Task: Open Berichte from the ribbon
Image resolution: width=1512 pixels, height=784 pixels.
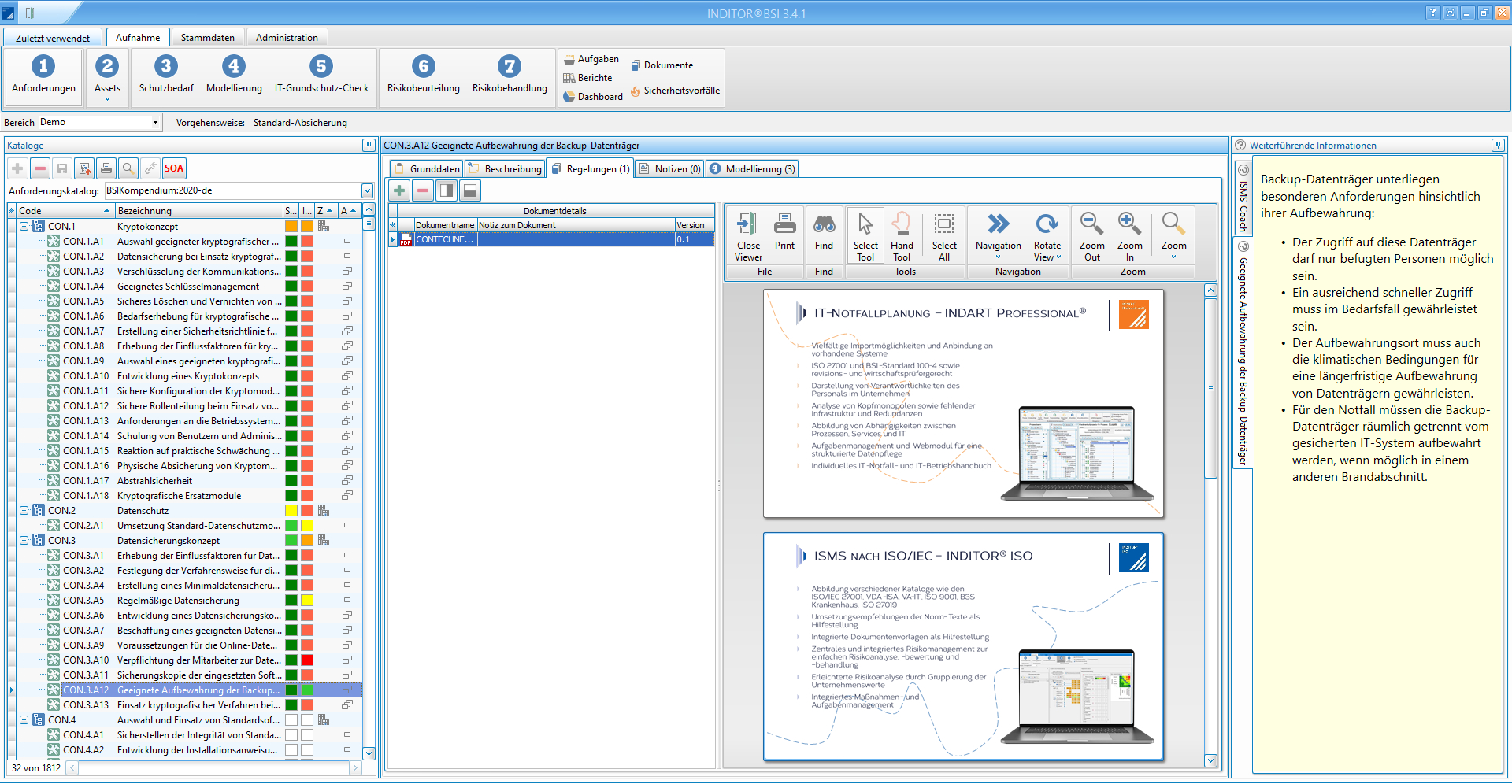Action: 587,78
